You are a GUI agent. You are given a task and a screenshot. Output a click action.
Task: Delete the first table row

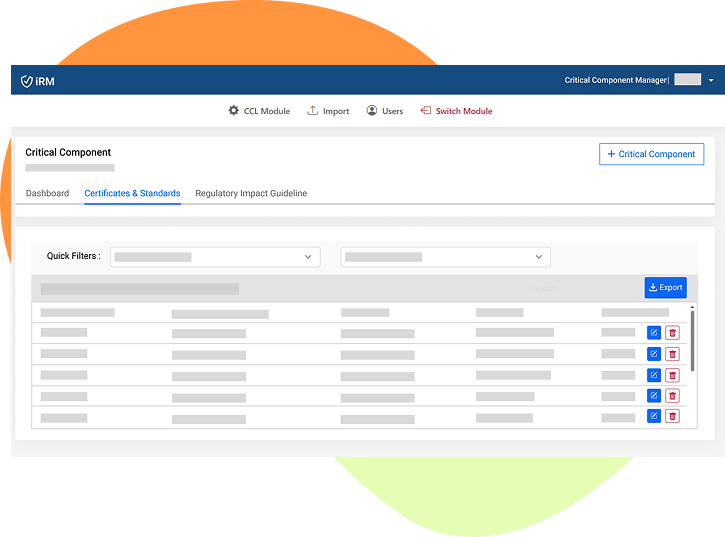point(672,333)
